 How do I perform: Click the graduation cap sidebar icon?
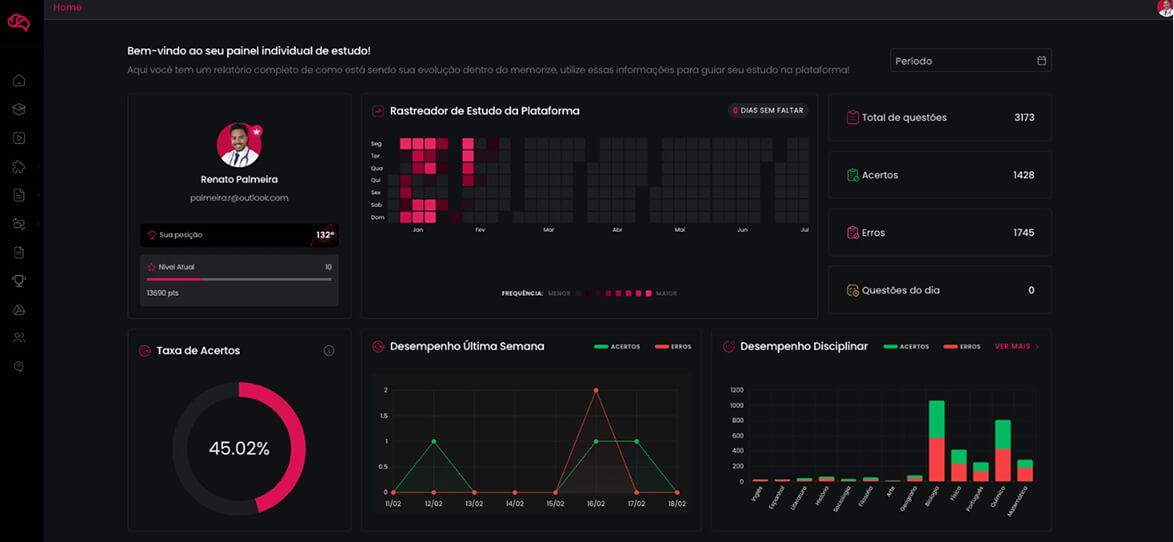point(19,109)
